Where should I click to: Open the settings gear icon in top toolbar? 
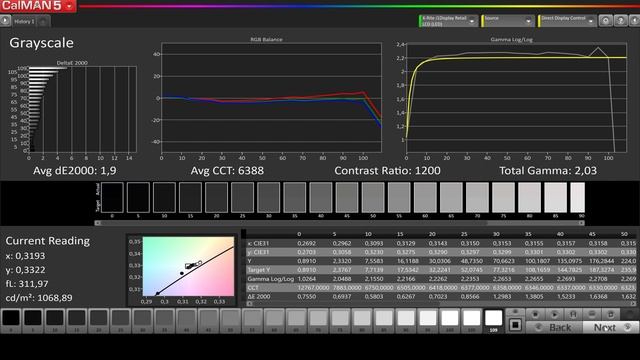click(605, 21)
